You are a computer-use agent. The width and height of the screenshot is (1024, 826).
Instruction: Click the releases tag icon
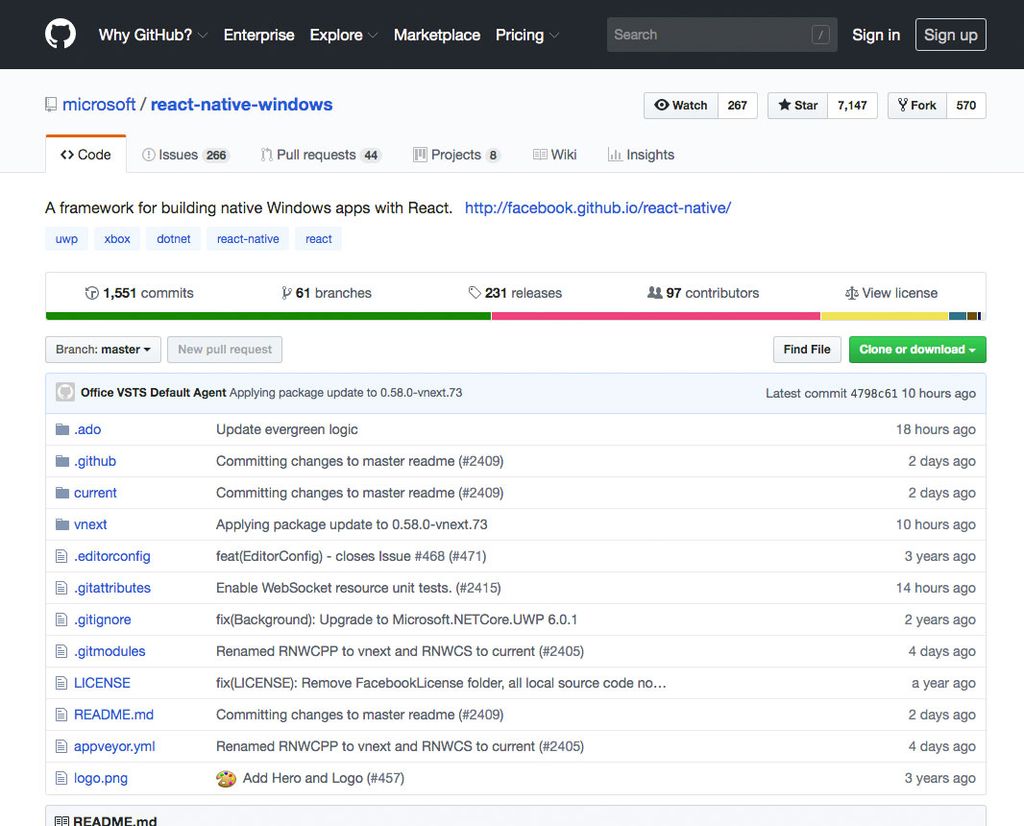(x=474, y=292)
